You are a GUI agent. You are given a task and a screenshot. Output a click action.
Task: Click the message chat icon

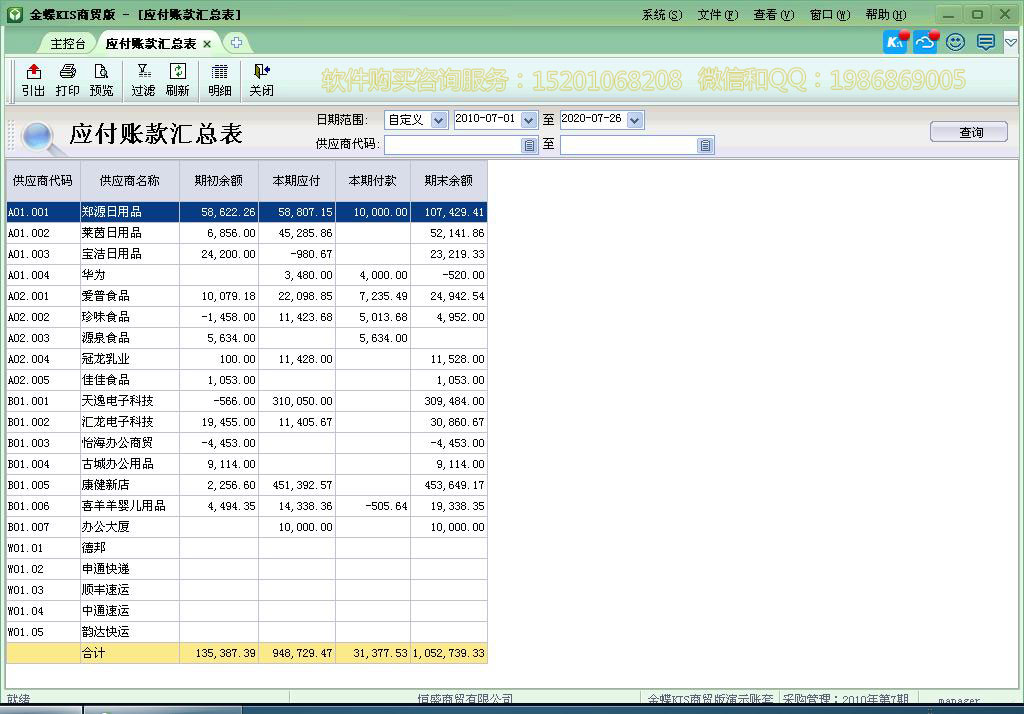pos(985,42)
